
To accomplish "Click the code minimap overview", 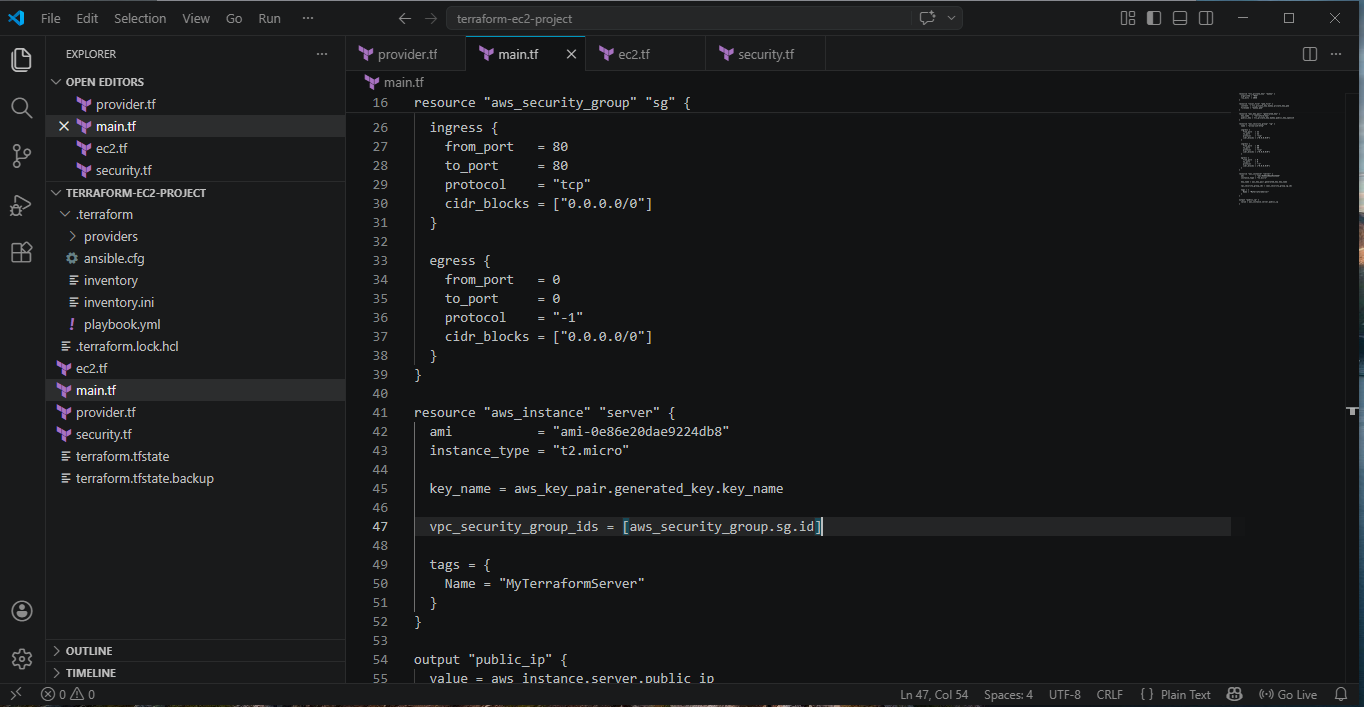I will click(1266, 148).
